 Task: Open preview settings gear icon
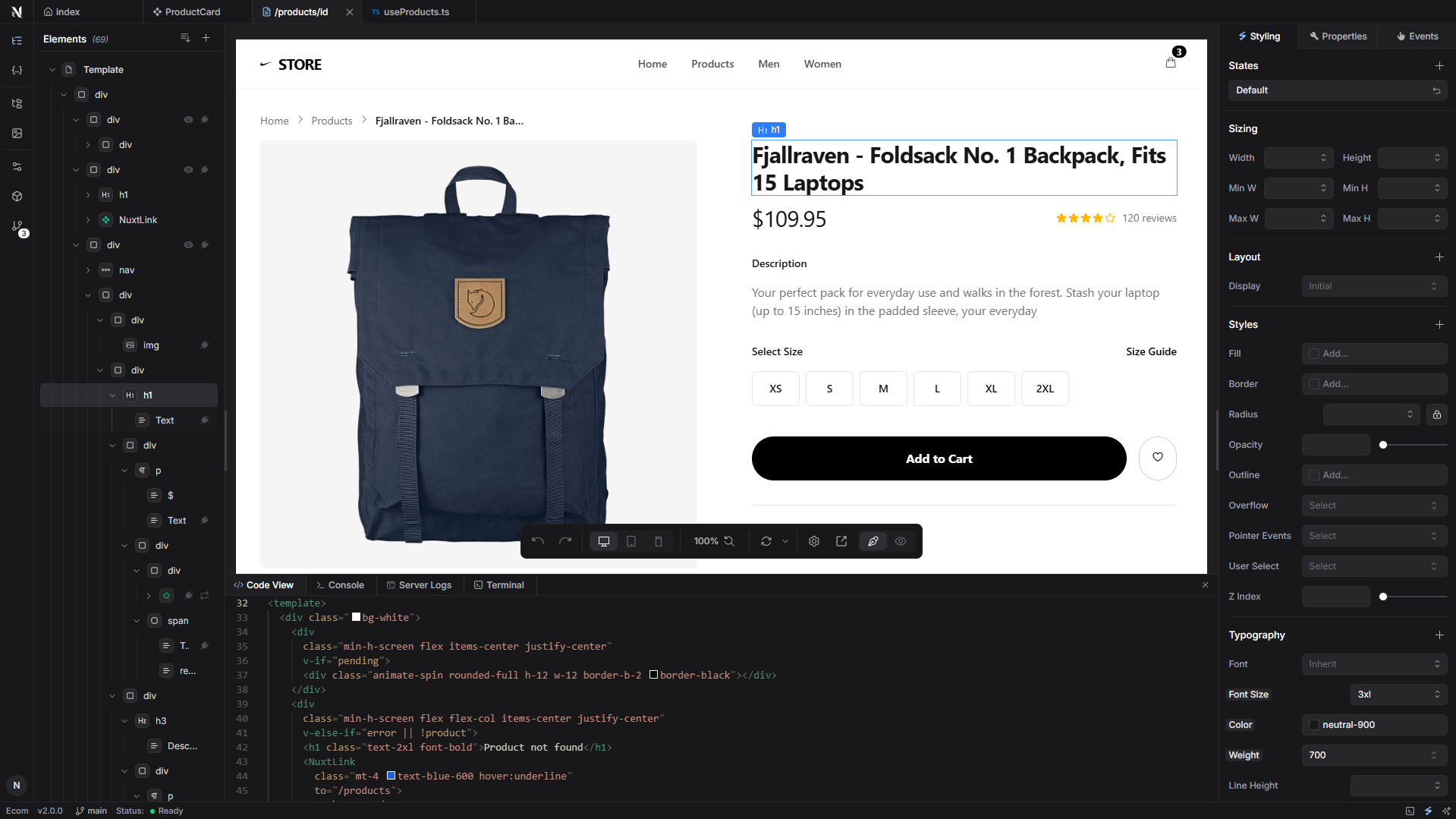(814, 541)
